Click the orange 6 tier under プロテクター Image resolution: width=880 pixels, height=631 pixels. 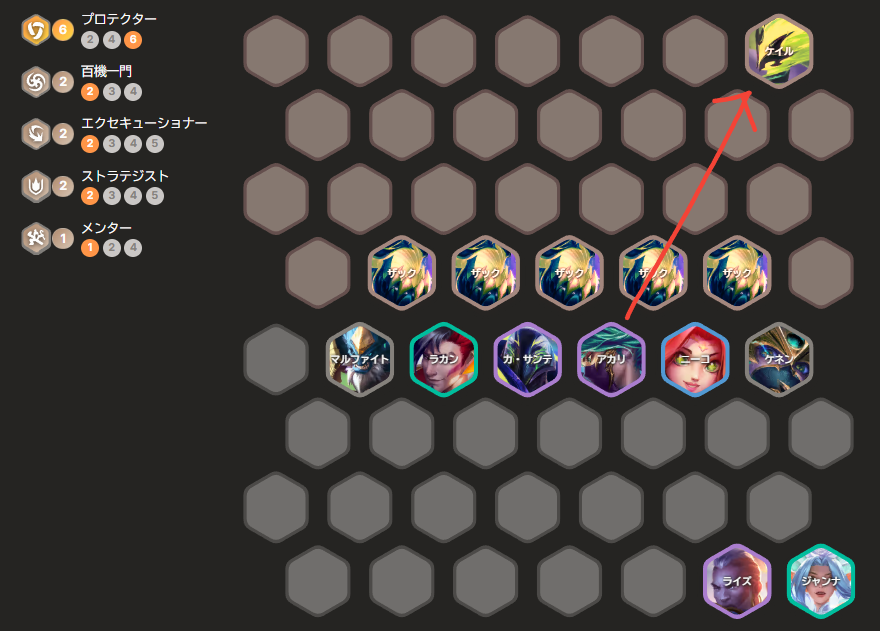click(133, 40)
